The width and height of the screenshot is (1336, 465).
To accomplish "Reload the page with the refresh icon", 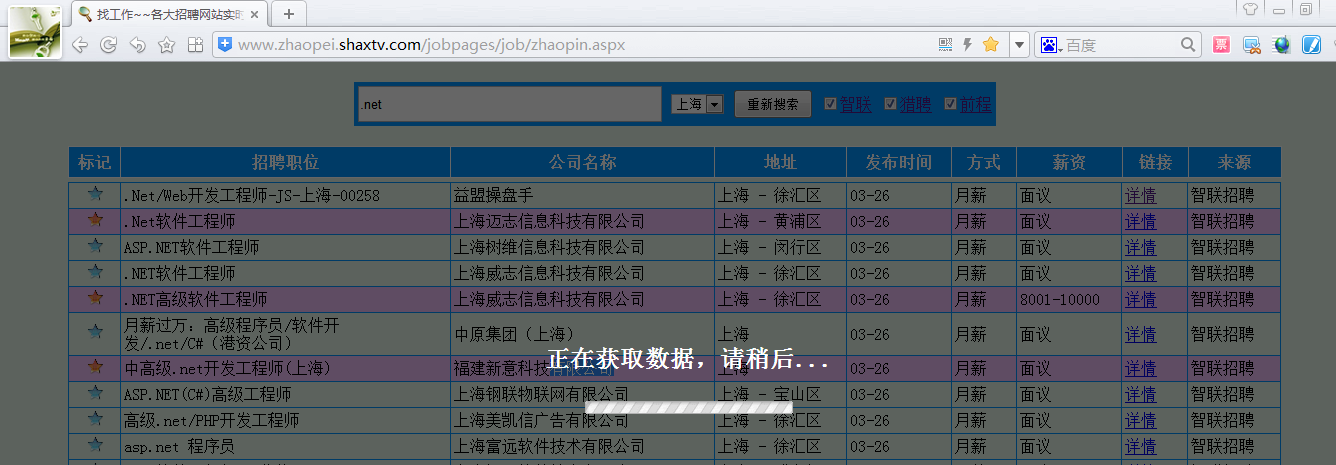I will pyautogui.click(x=109, y=45).
